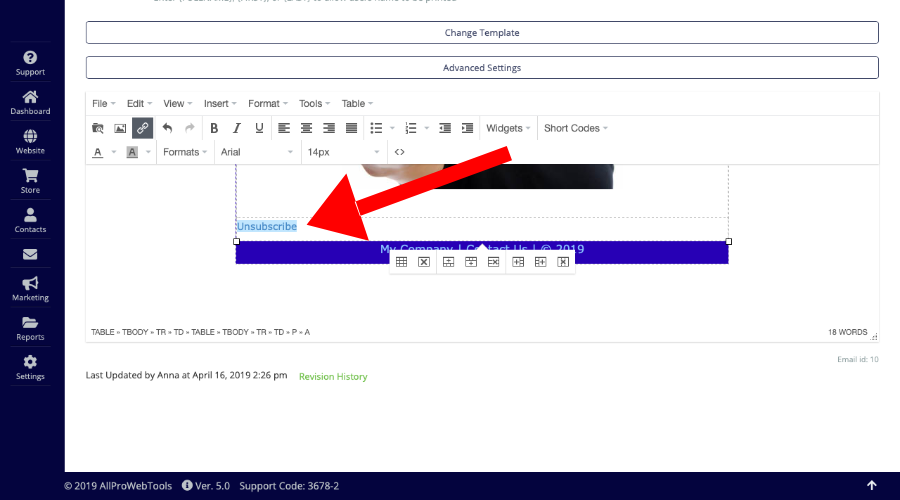The image size is (900, 500).
Task: Click the Change Template button
Action: tap(482, 33)
